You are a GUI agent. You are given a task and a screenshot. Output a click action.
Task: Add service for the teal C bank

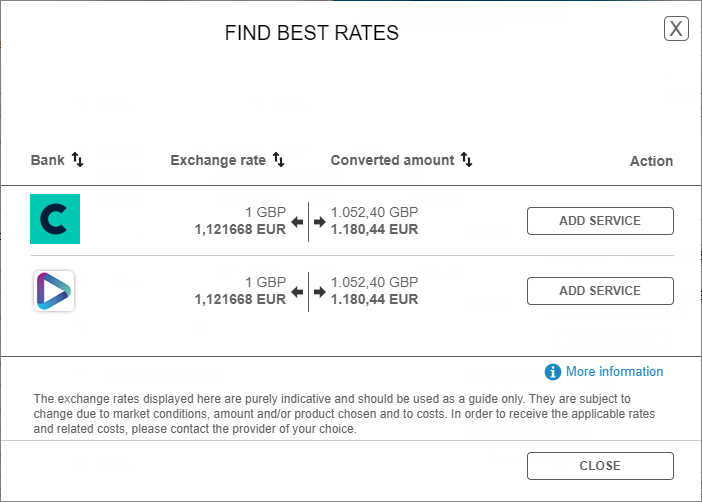click(600, 221)
